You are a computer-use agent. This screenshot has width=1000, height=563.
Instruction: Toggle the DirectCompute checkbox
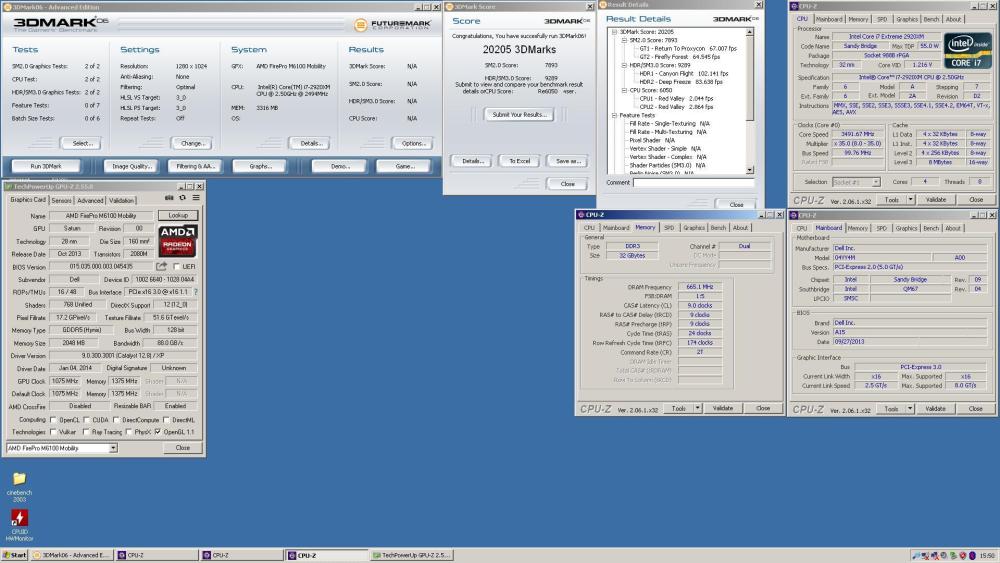116,420
